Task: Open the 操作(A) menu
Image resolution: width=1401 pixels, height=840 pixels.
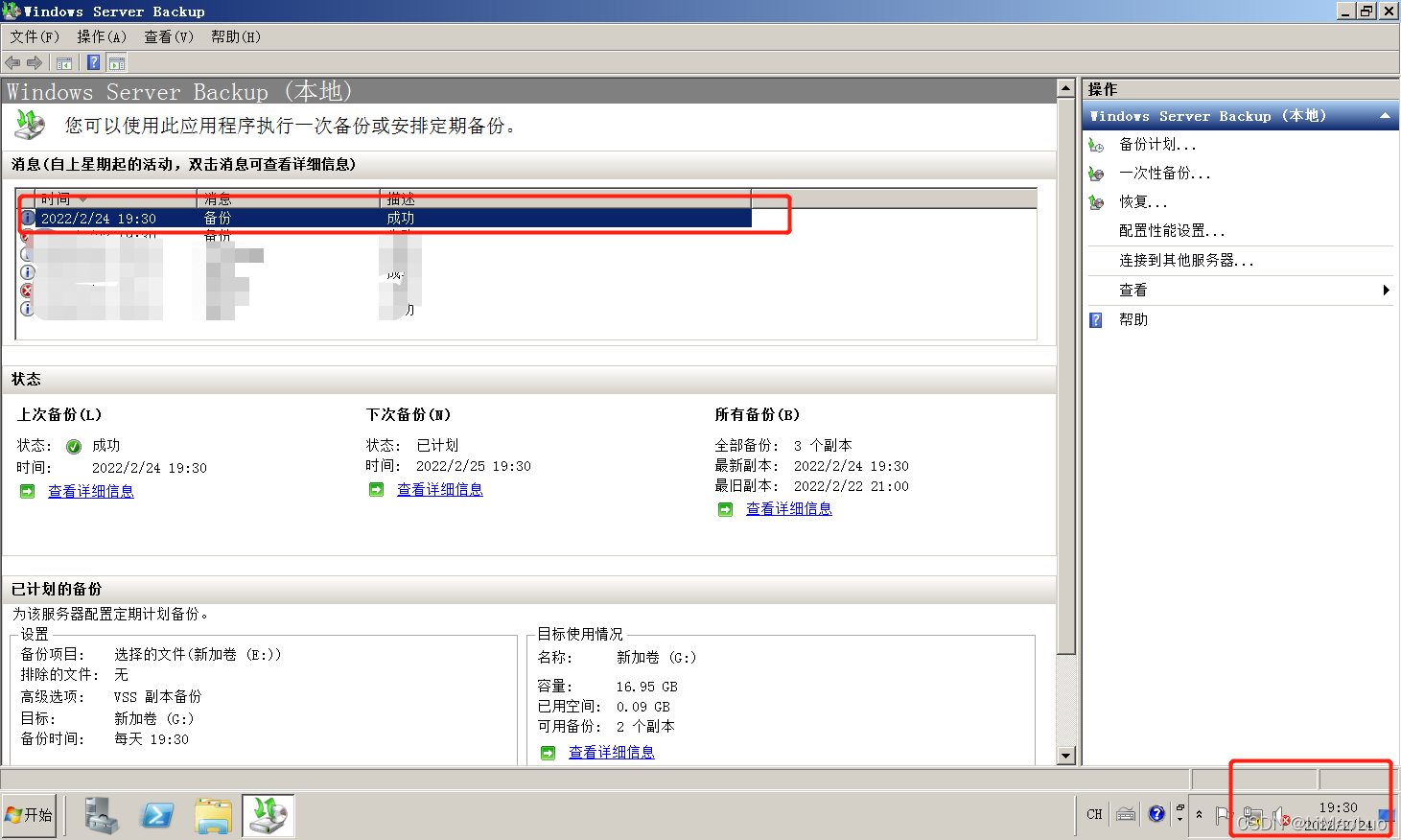Action: click(x=102, y=36)
